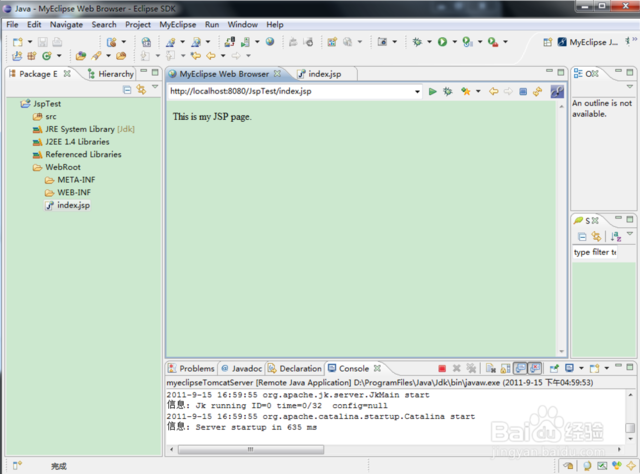Open Outline view menu triangle
Viewport: 640px width, 474px height.
point(630,87)
